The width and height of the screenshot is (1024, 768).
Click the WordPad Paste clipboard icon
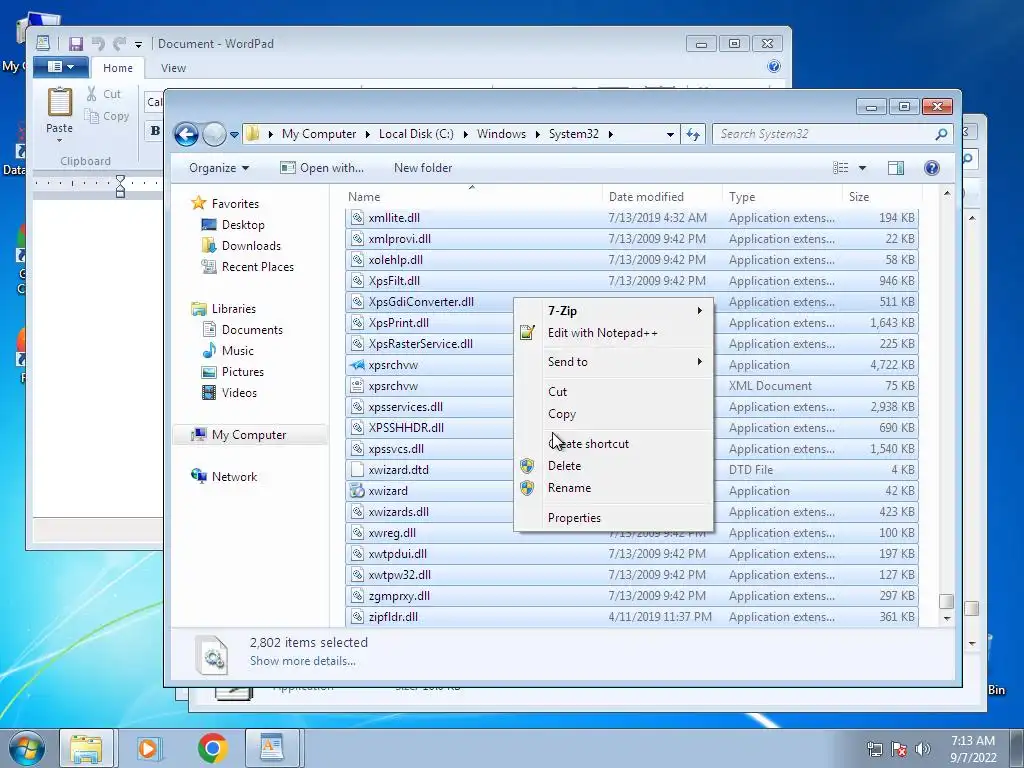pyautogui.click(x=59, y=103)
